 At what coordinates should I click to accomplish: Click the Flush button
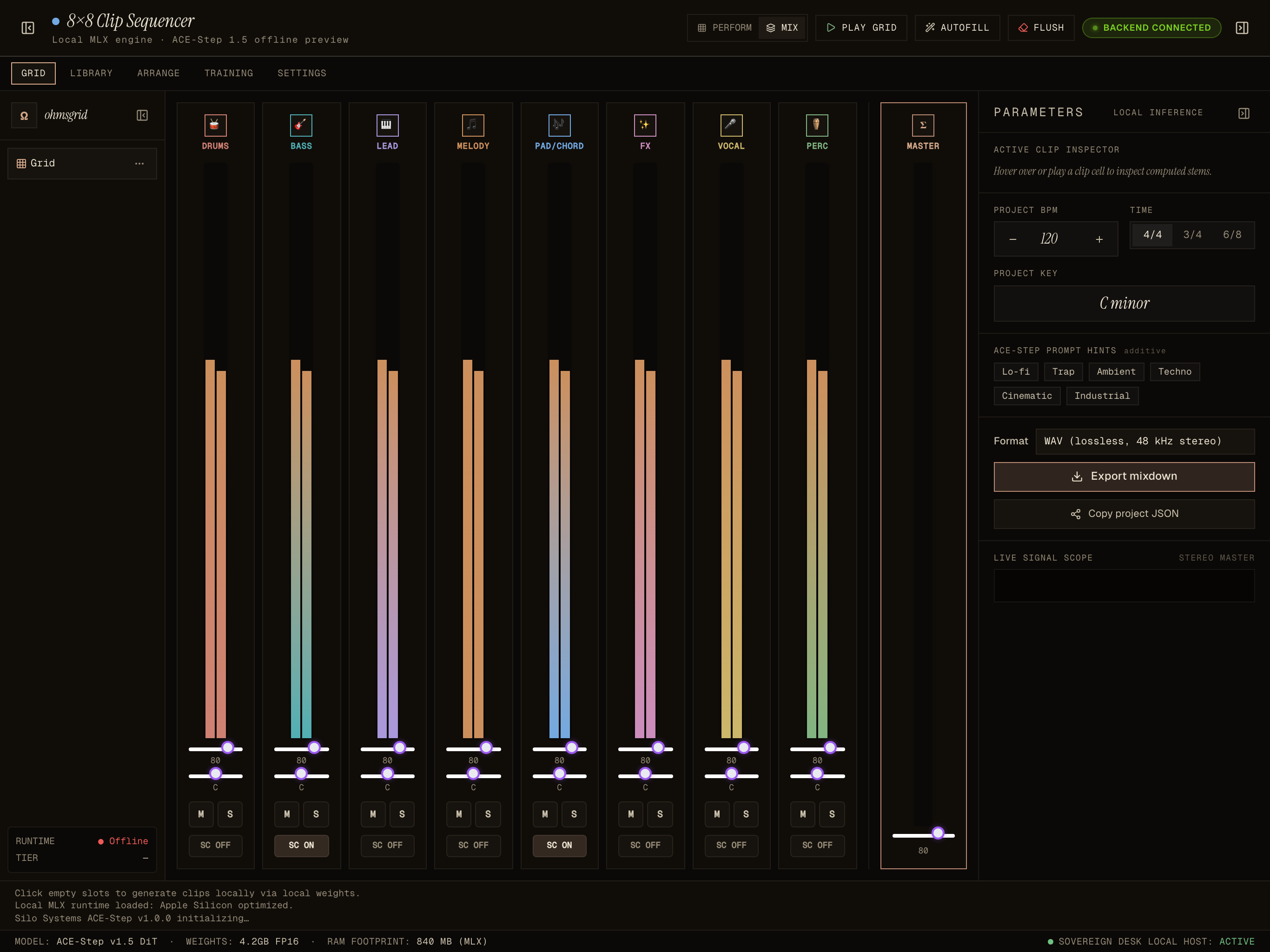[1041, 27]
